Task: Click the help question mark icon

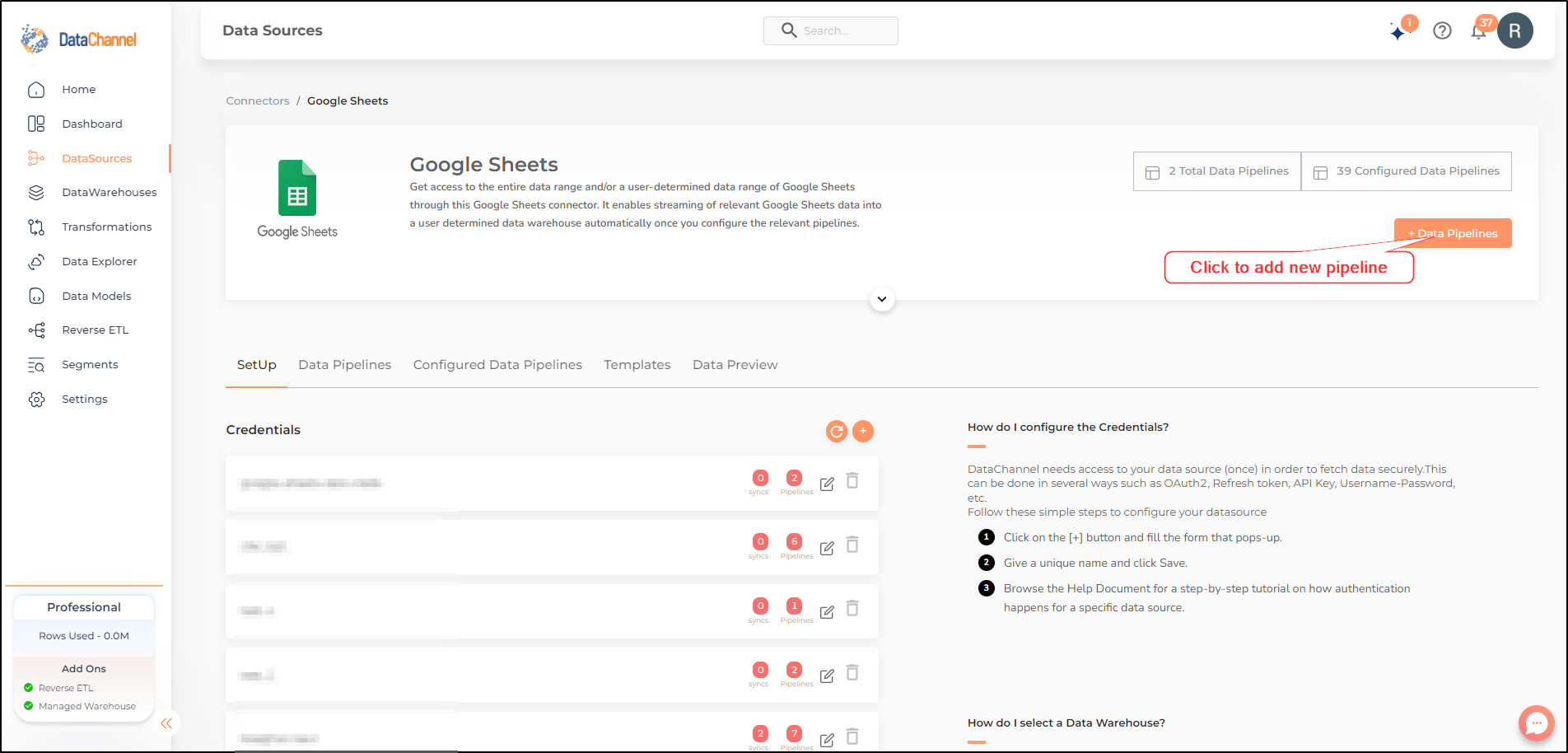Action: 1442,30
